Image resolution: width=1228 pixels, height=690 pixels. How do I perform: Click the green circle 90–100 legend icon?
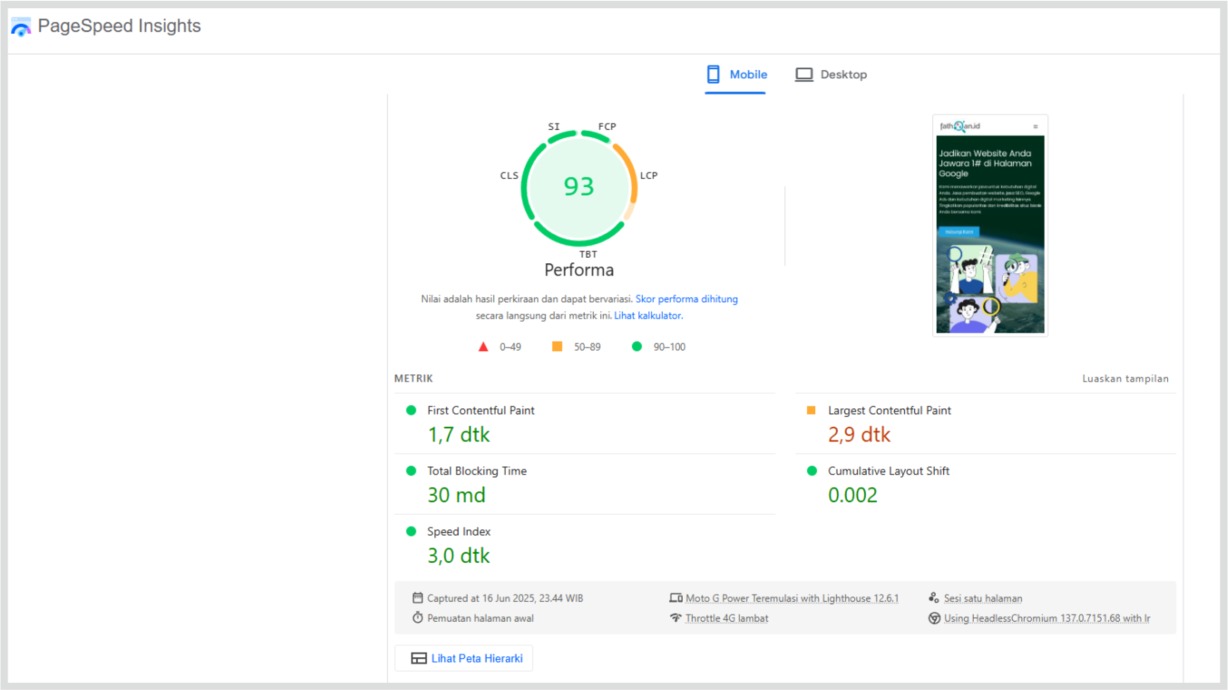click(637, 347)
